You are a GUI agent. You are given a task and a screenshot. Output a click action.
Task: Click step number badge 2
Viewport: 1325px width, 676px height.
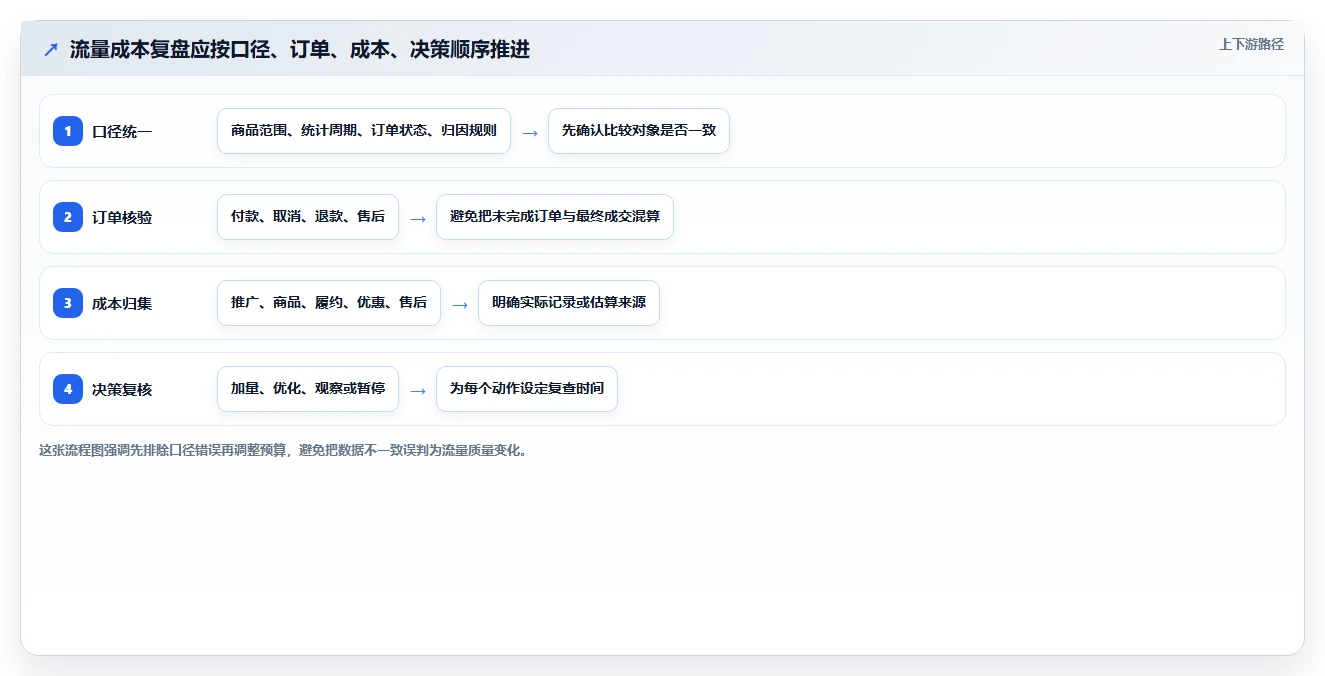pos(68,217)
